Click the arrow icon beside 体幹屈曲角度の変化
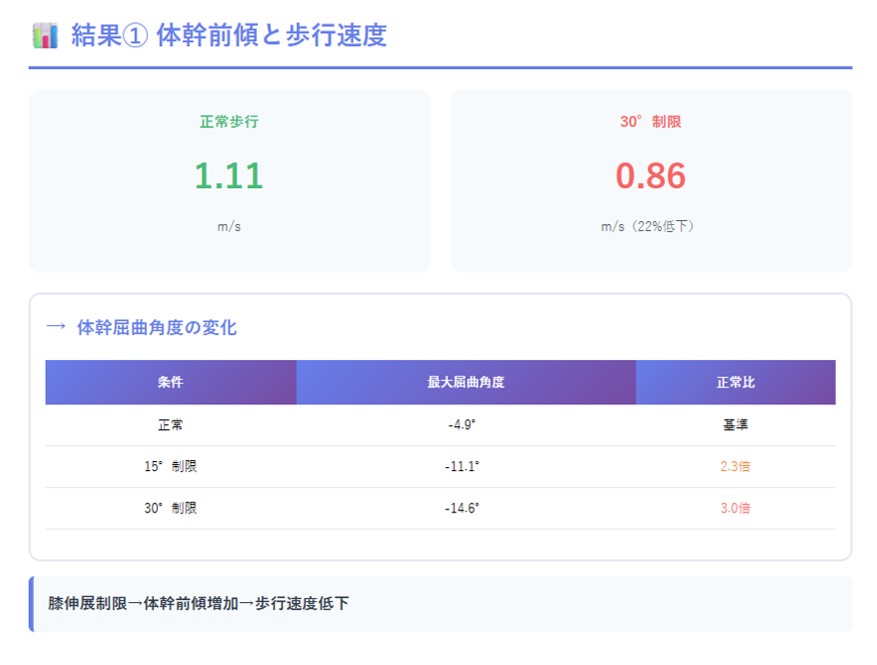Viewport: 877px width, 665px height. click(57, 327)
